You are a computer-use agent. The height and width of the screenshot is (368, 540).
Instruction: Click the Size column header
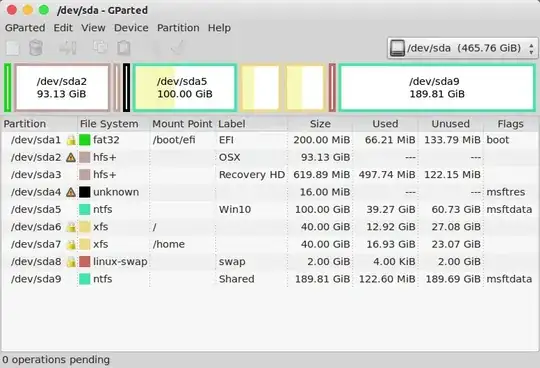[x=320, y=124]
